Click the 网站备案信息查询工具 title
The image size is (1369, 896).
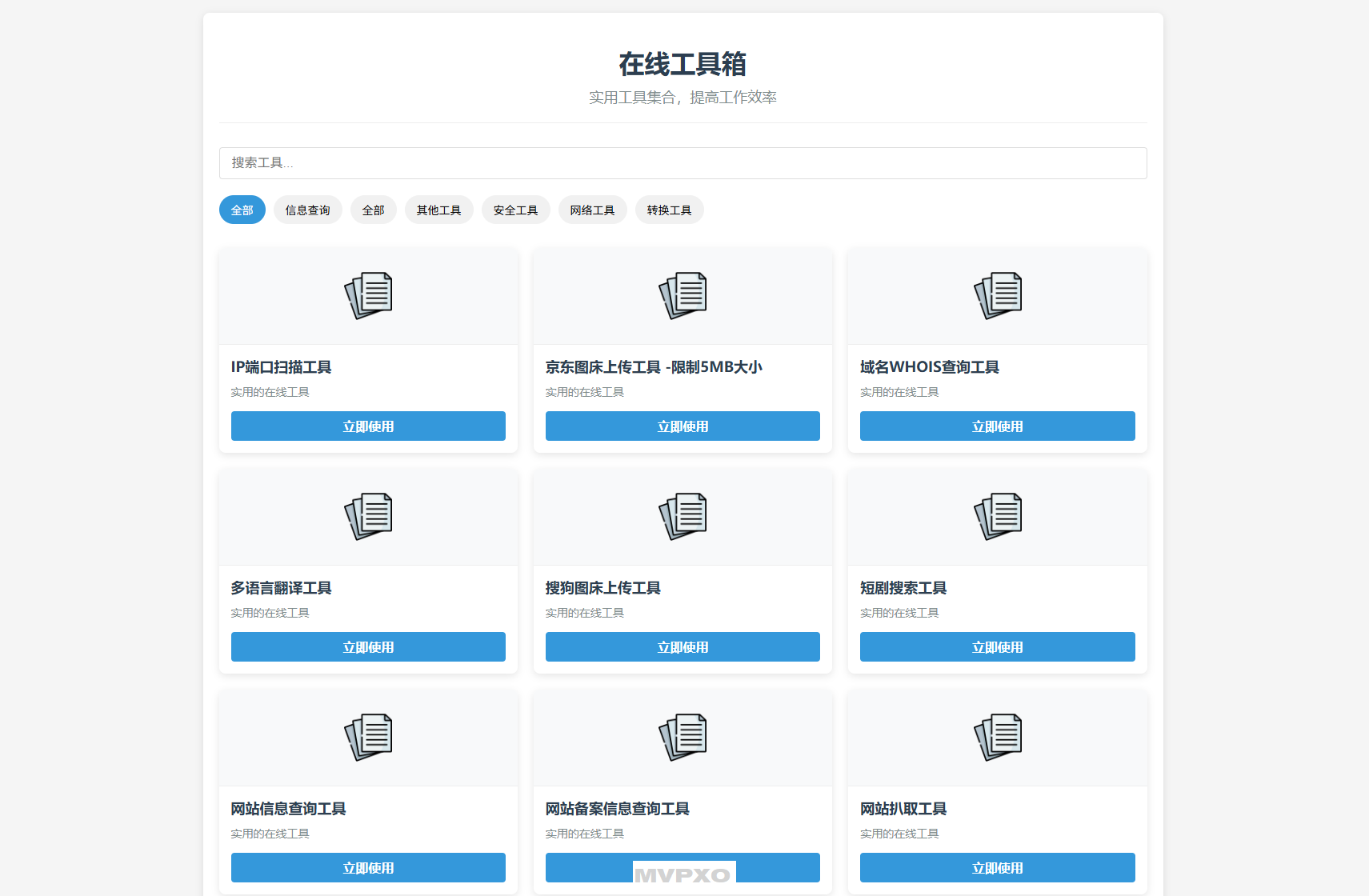pyautogui.click(x=618, y=809)
